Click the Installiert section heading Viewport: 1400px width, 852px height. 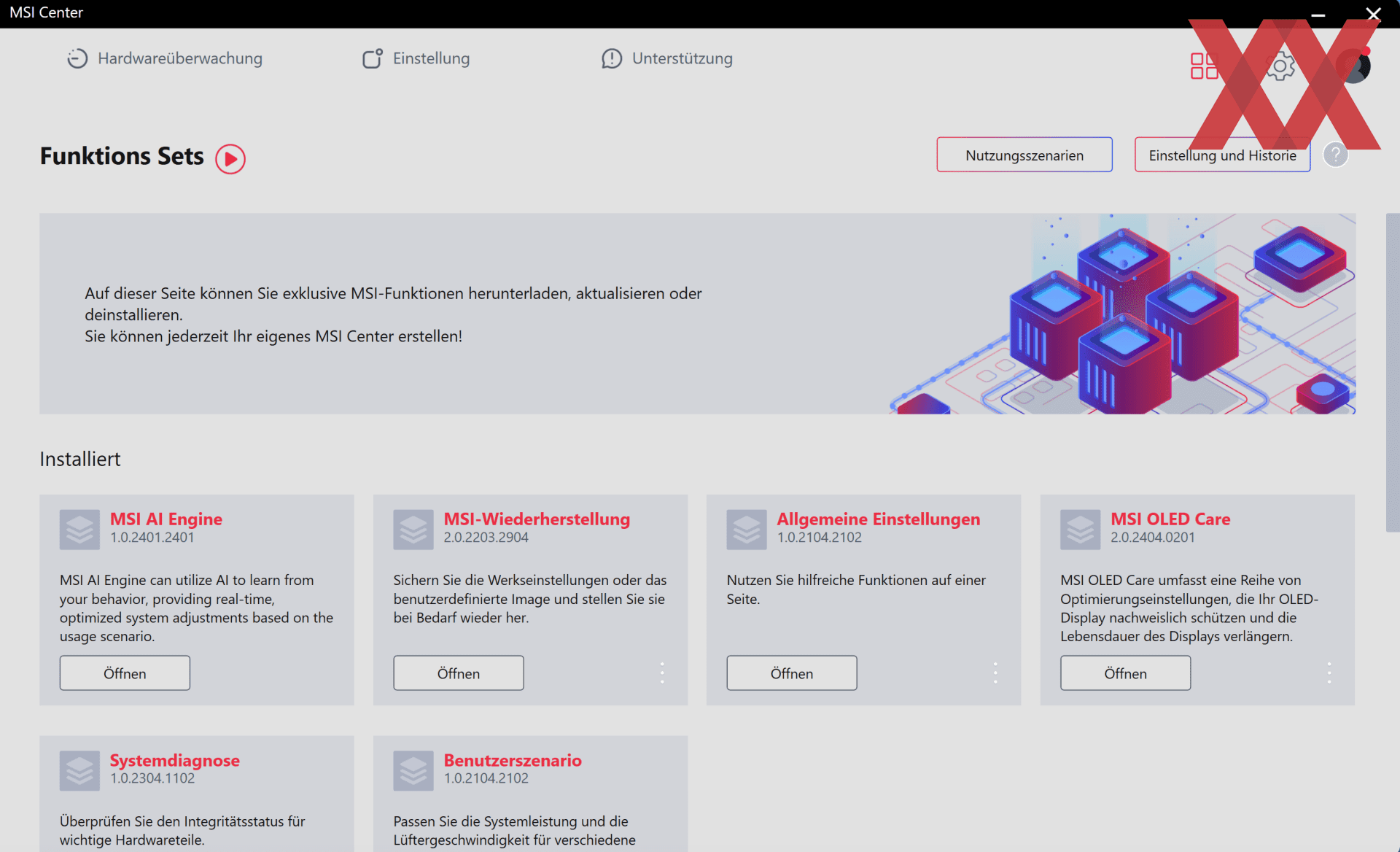80,459
